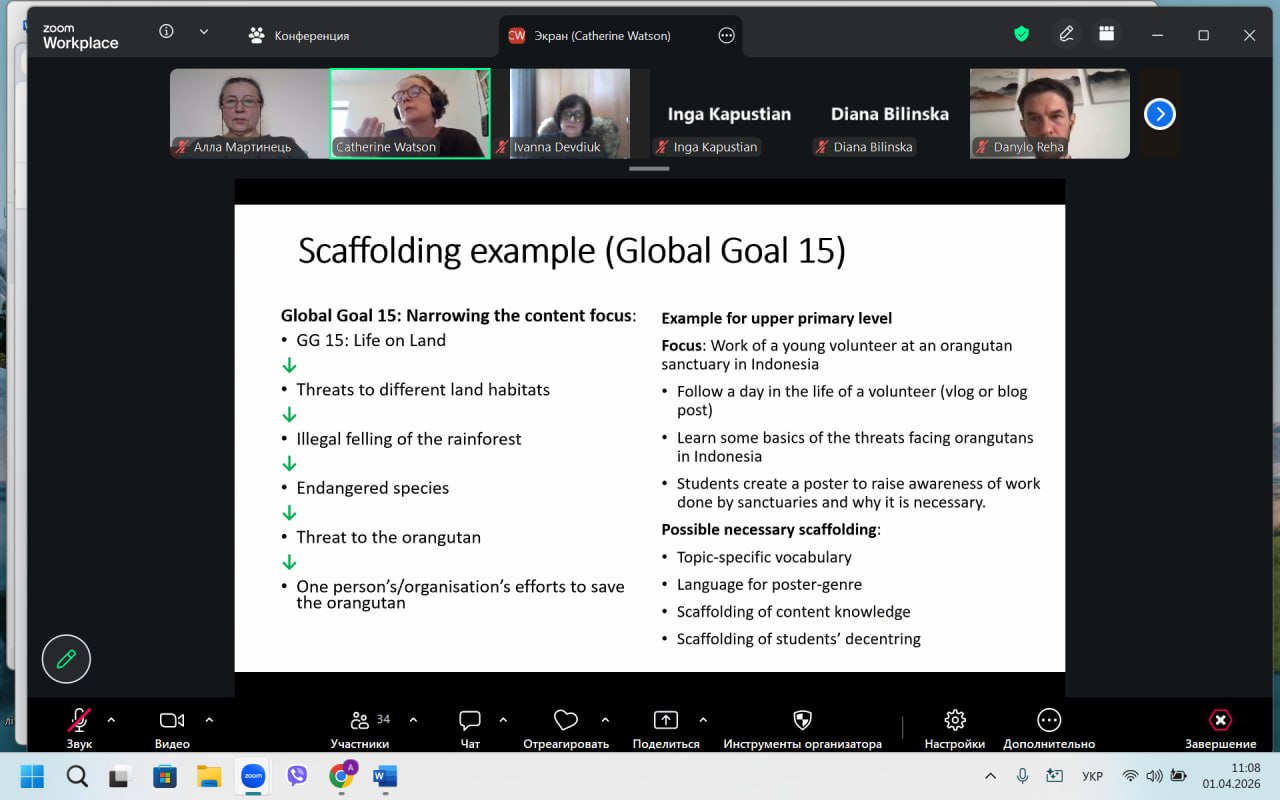
Task: Toggle camera with Видео button
Action: [172, 727]
